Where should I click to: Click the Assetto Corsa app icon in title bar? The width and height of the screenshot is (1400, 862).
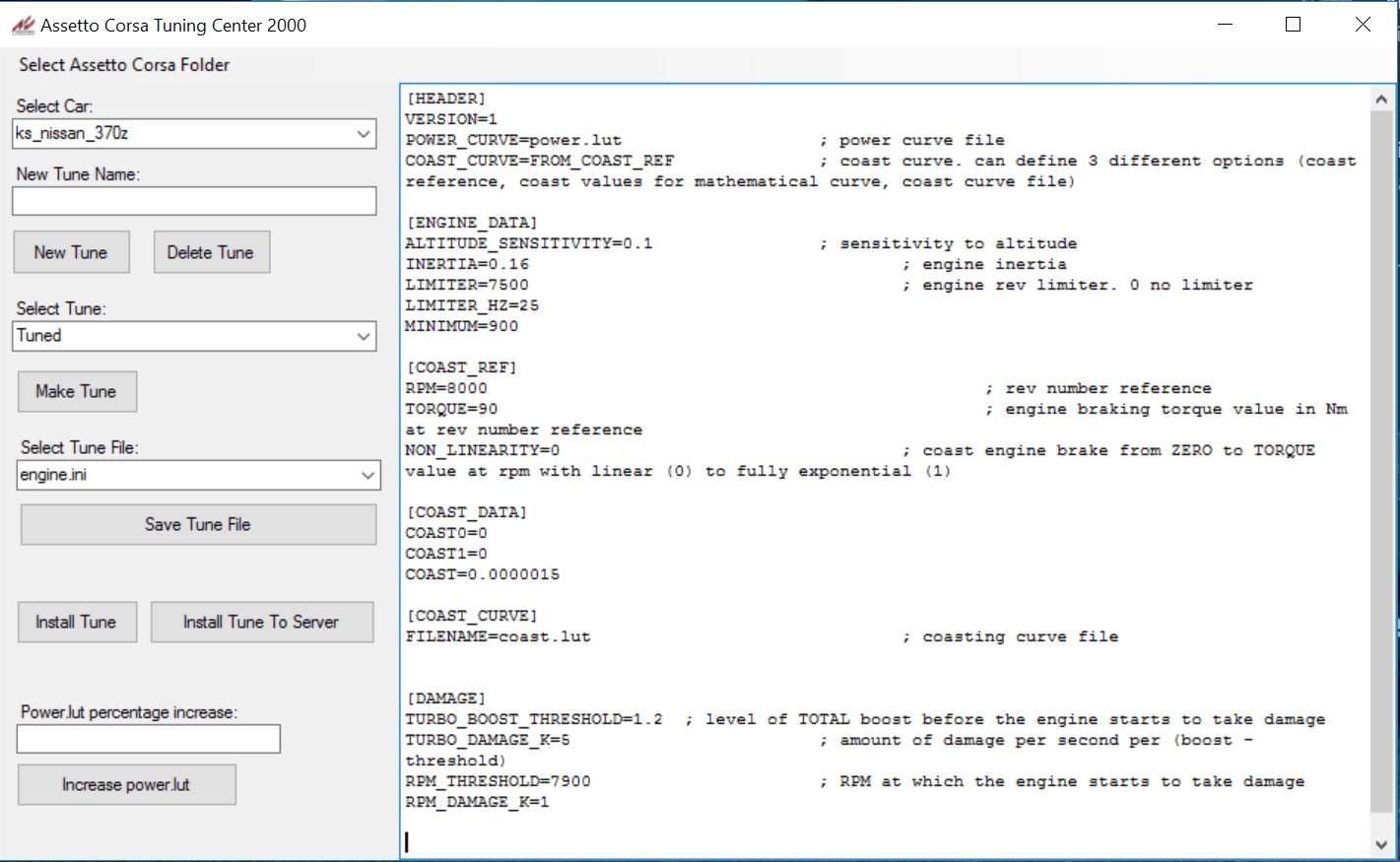click(23, 26)
